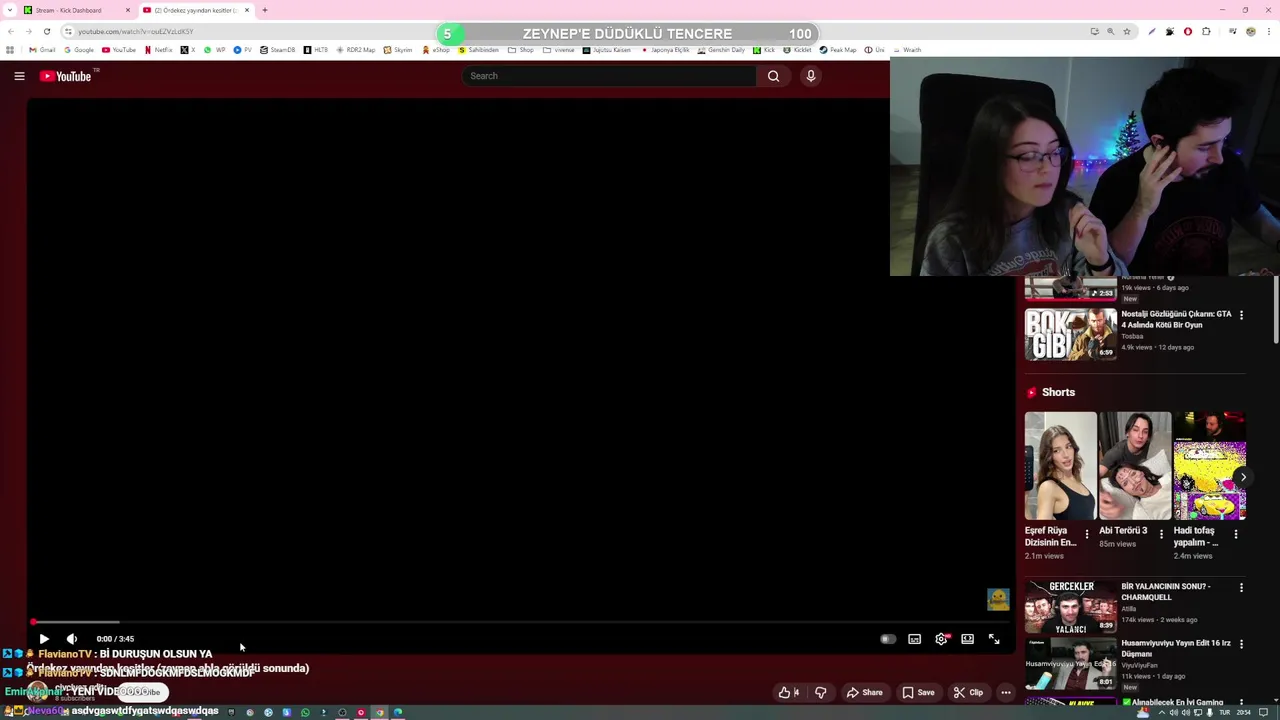Open the Gmail bookmark
The height and width of the screenshot is (720, 1280).
tap(42, 50)
